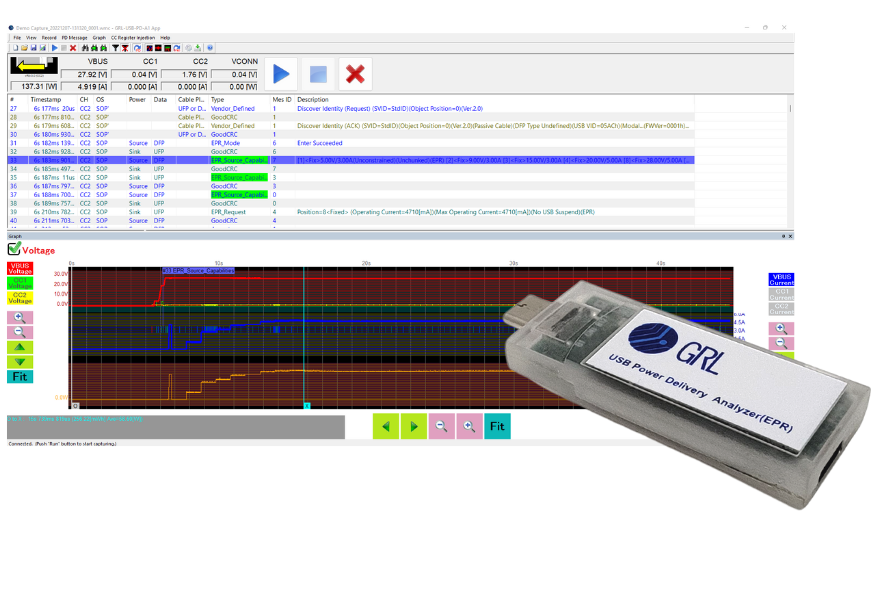Toggle the VBUS Current trace
Viewport: 875px width, 600px height.
pos(782,280)
